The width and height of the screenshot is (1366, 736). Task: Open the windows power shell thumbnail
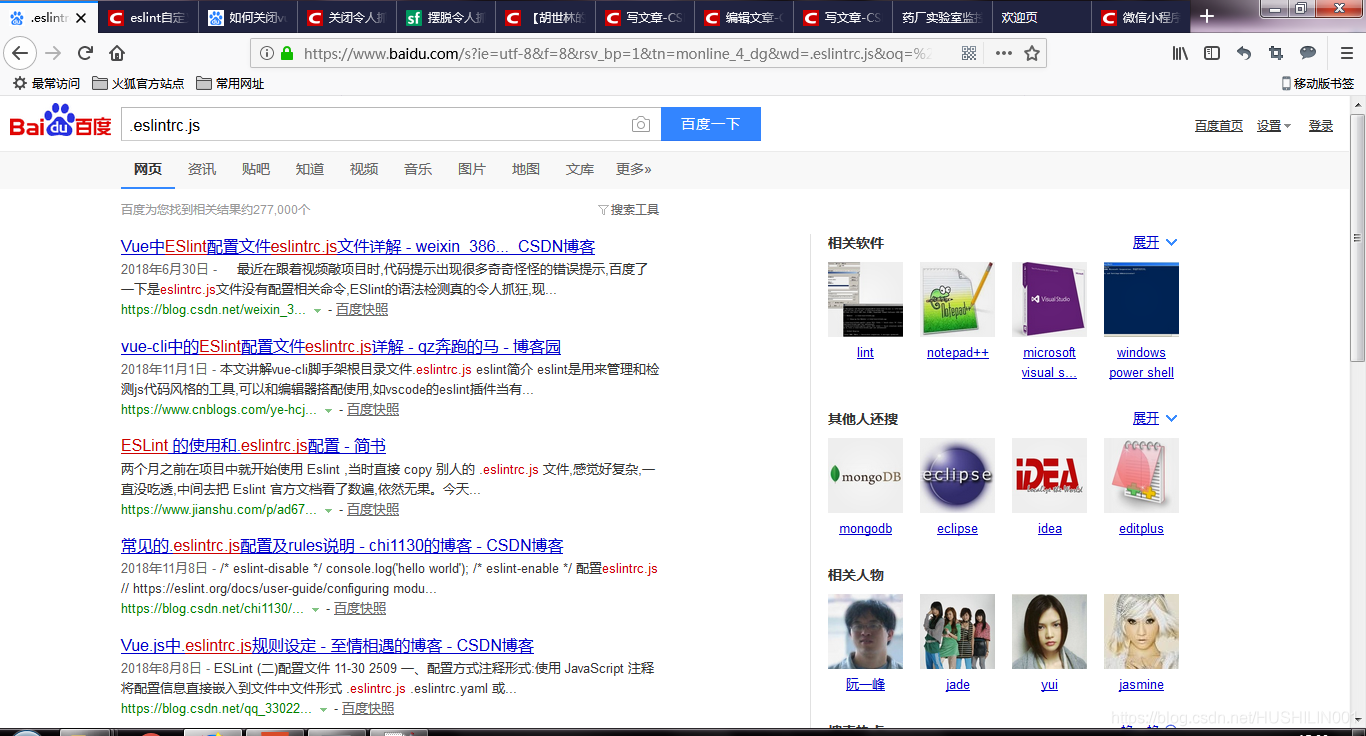(x=1141, y=299)
